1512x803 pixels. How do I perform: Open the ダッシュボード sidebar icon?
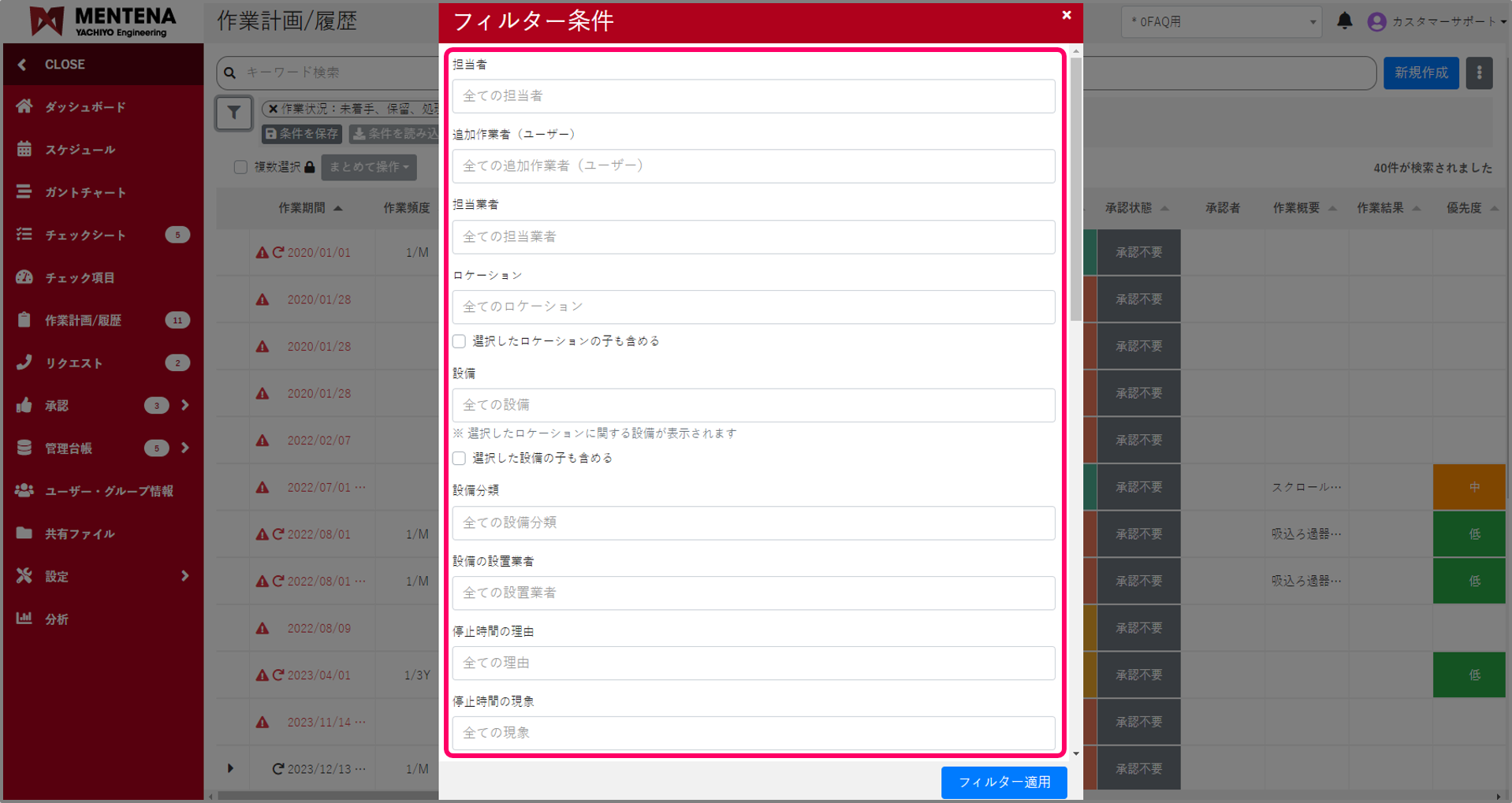coord(24,106)
